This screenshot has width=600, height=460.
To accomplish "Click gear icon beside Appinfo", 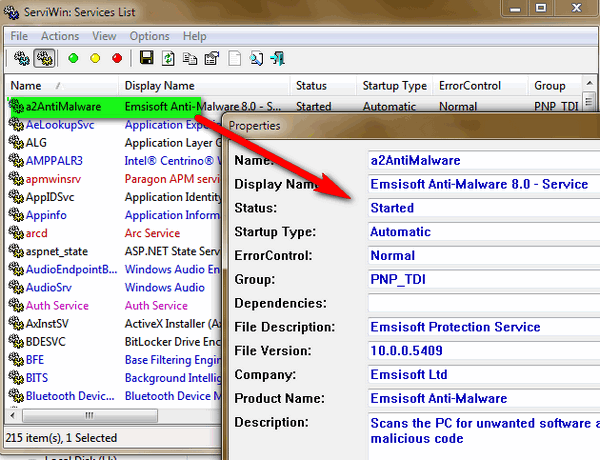I will [16, 215].
